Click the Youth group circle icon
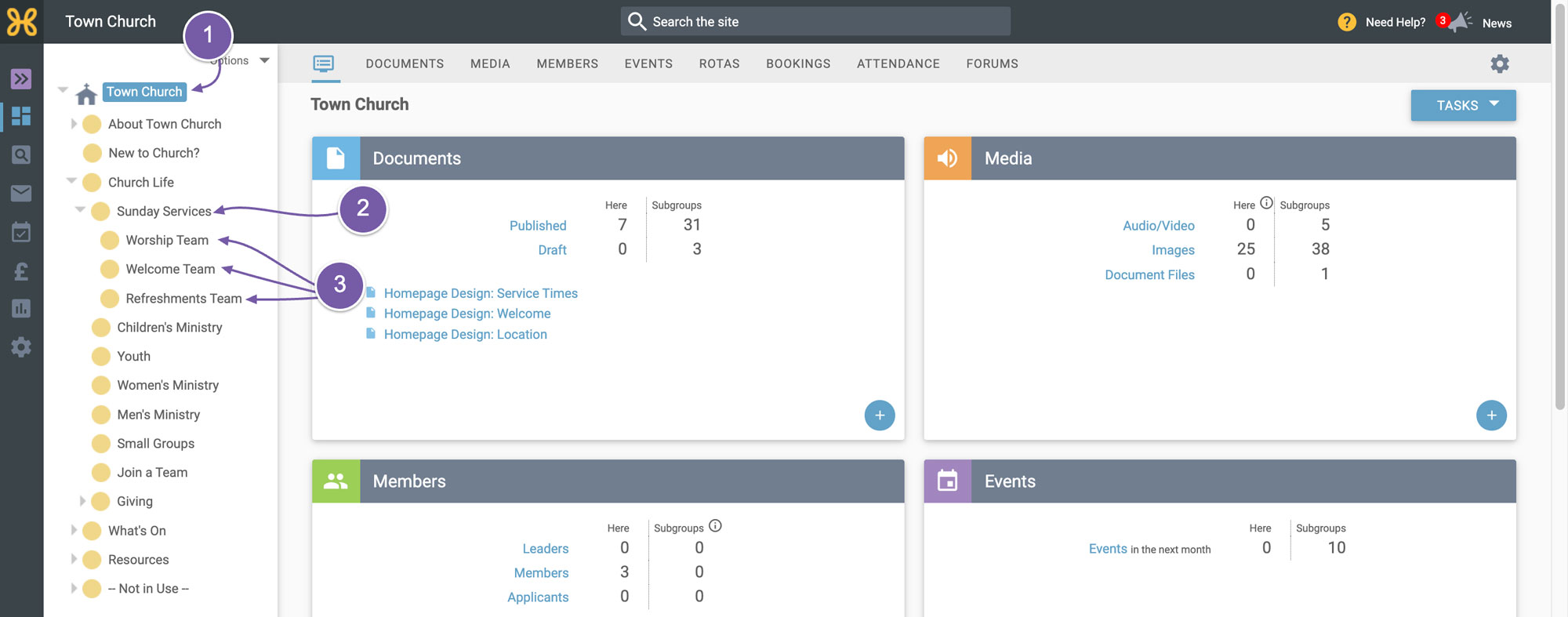 tap(100, 357)
